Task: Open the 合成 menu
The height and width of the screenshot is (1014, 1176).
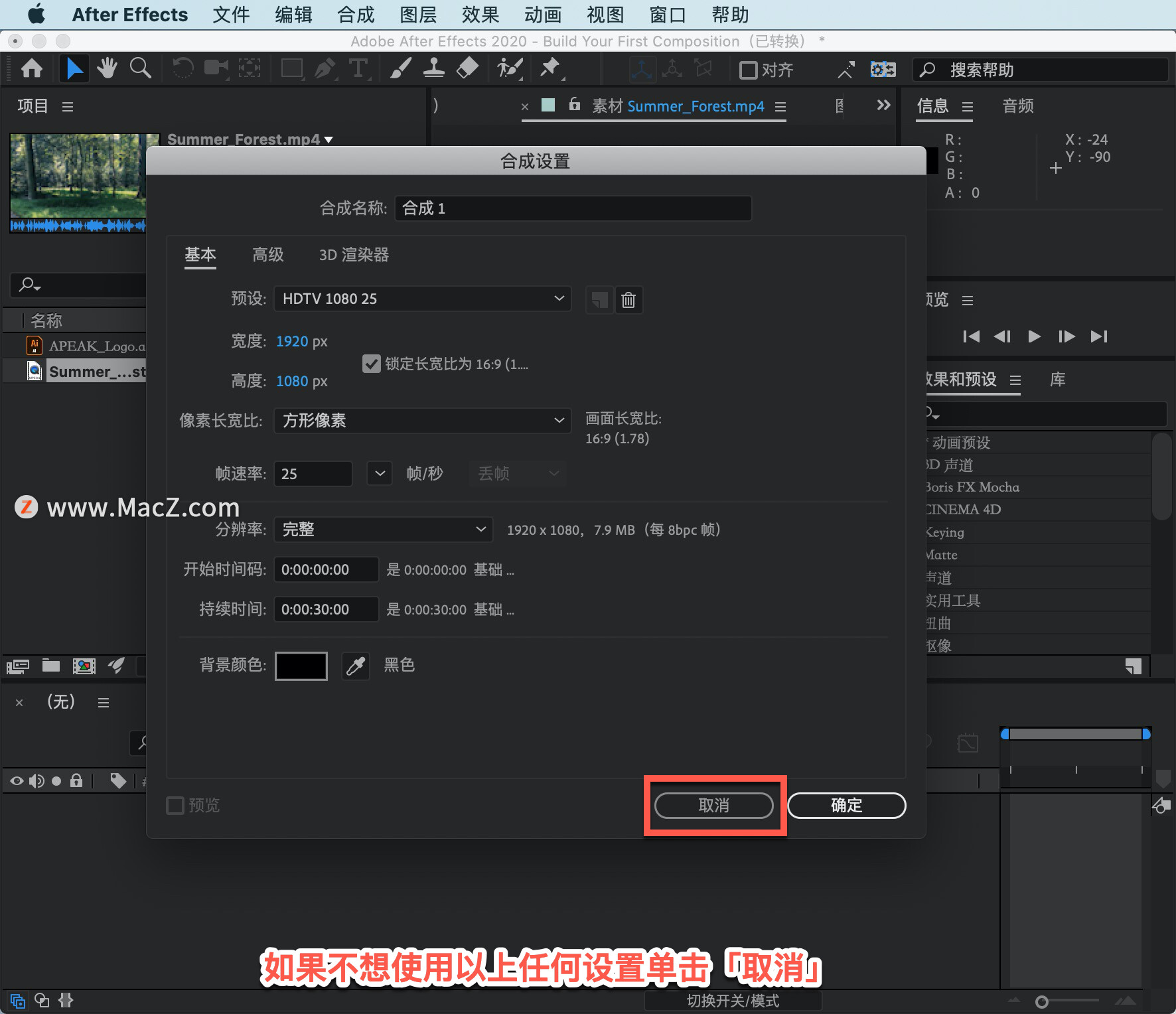Action: [356, 15]
